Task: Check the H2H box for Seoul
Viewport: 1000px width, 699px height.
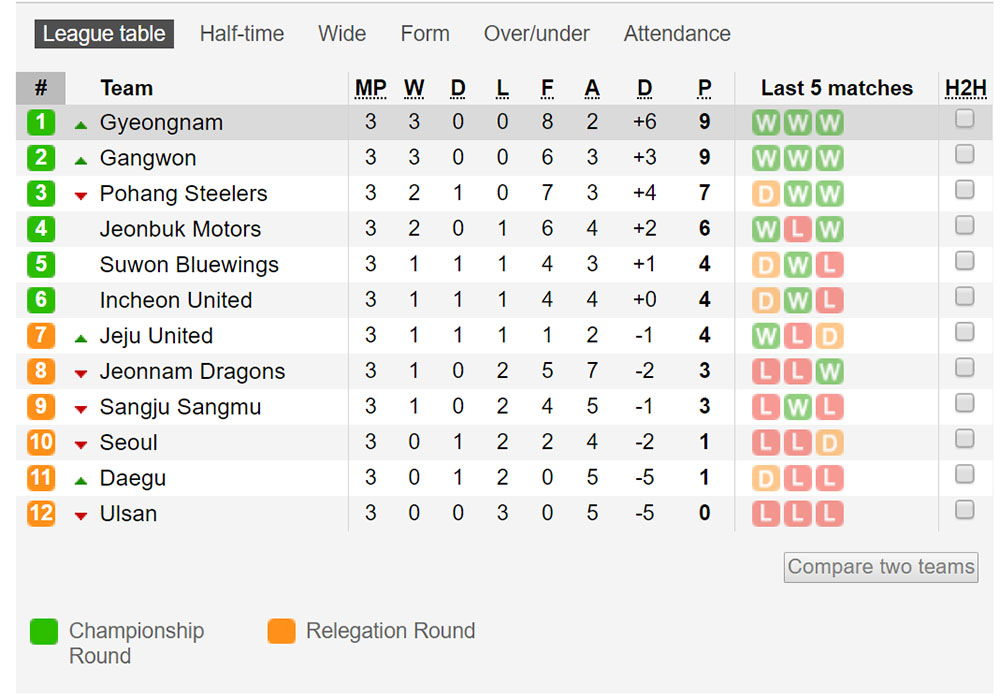Action: coord(964,438)
